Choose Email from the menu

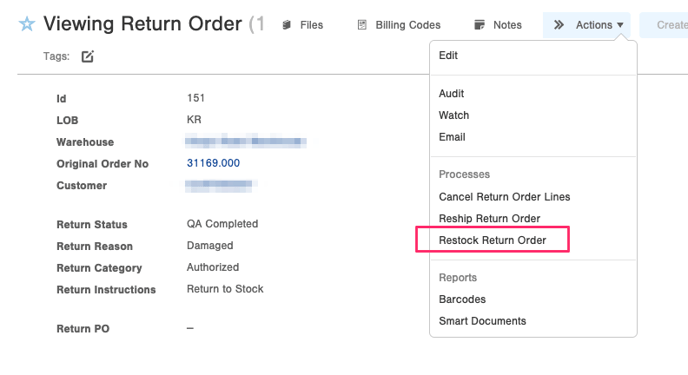[452, 137]
